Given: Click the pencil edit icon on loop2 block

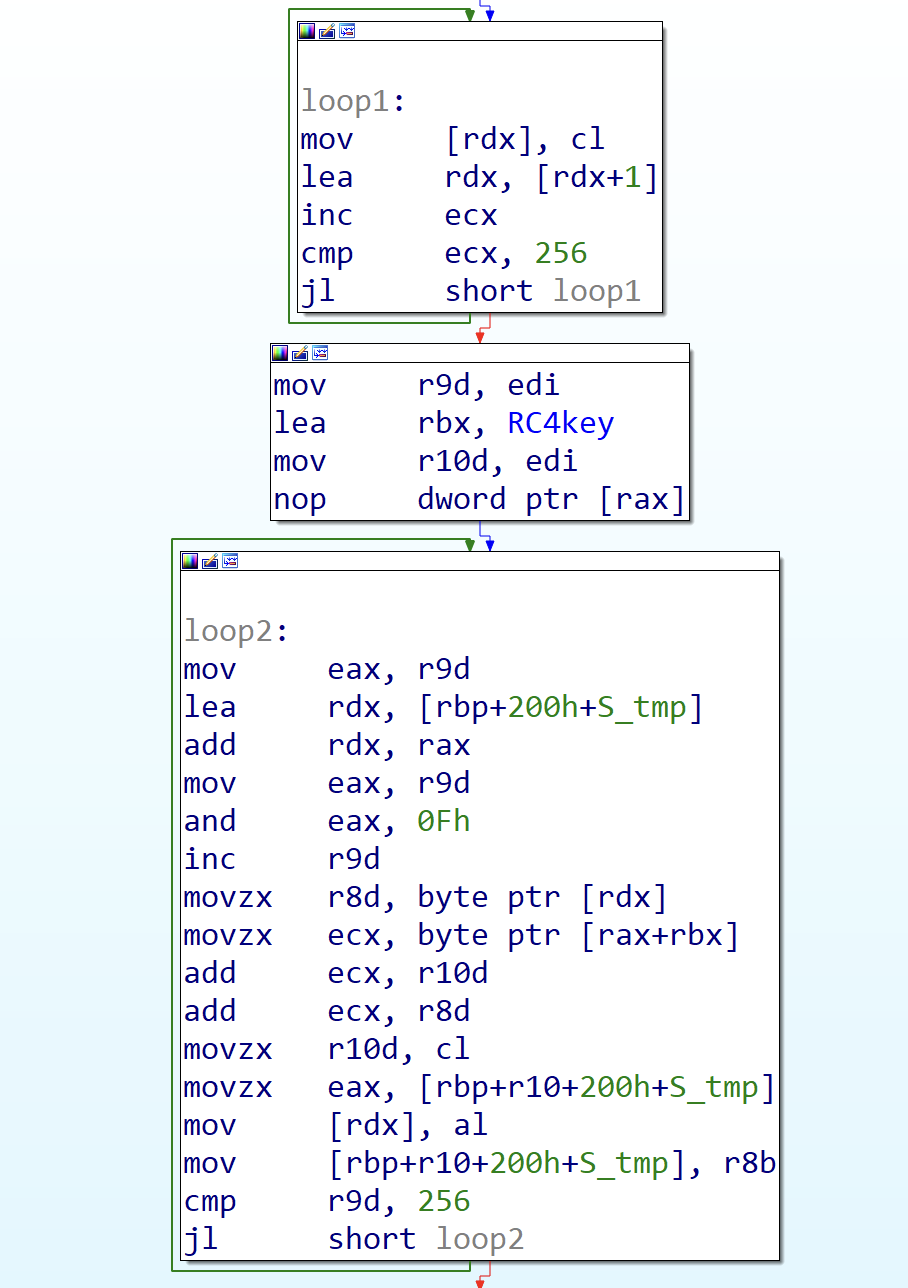Looking at the screenshot, I should (x=210, y=561).
